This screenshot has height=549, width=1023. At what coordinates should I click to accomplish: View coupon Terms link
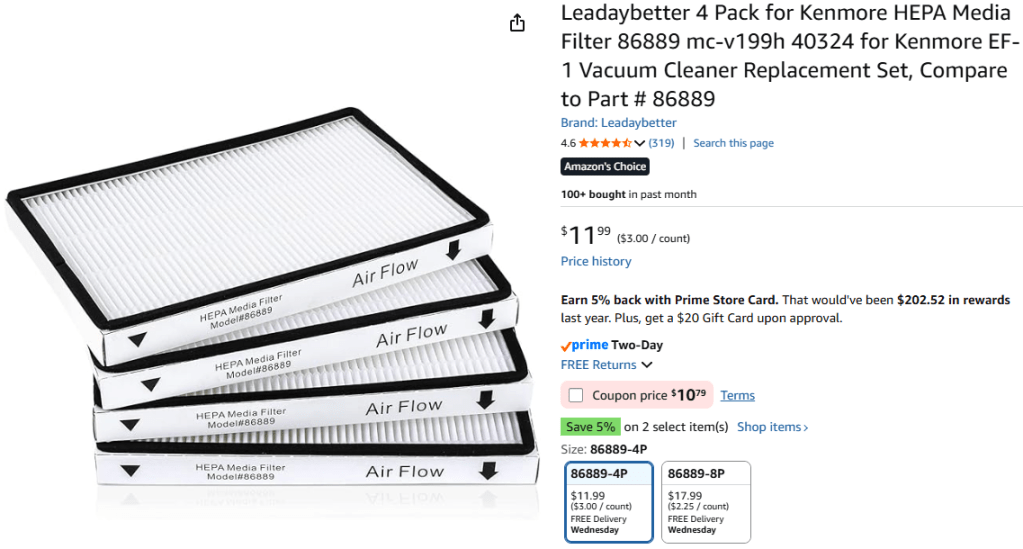737,396
